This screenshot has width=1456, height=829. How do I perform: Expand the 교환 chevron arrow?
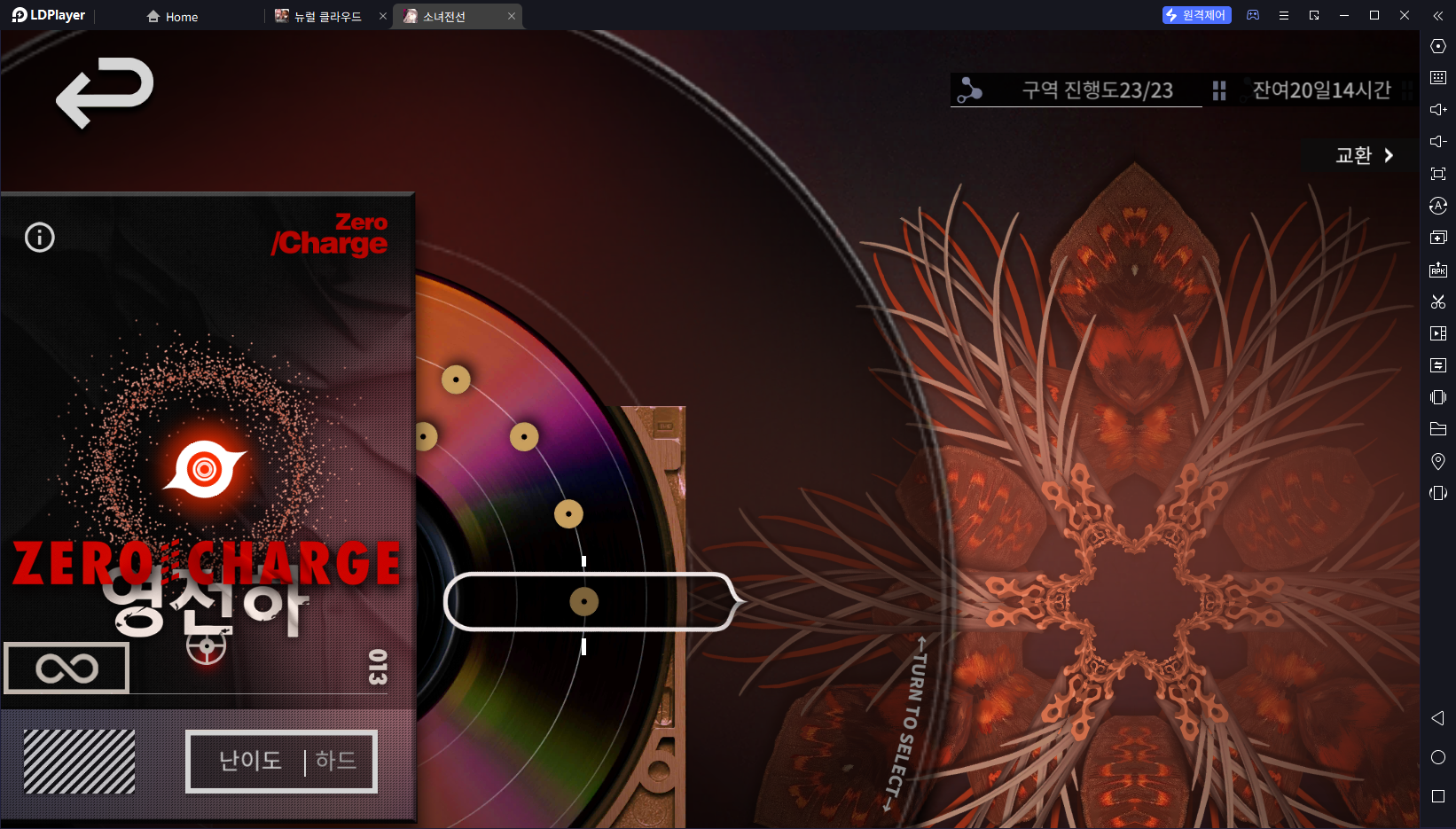(x=1389, y=155)
